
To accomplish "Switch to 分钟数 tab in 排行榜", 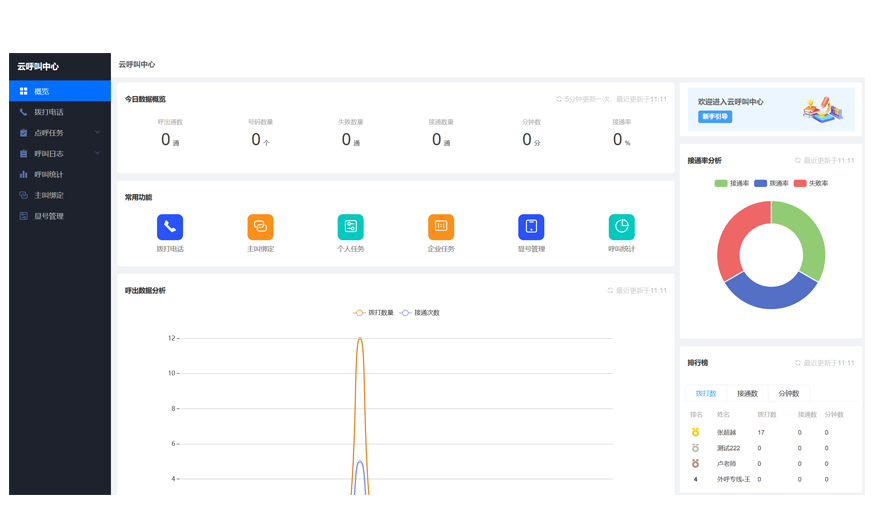I will click(x=788, y=394).
